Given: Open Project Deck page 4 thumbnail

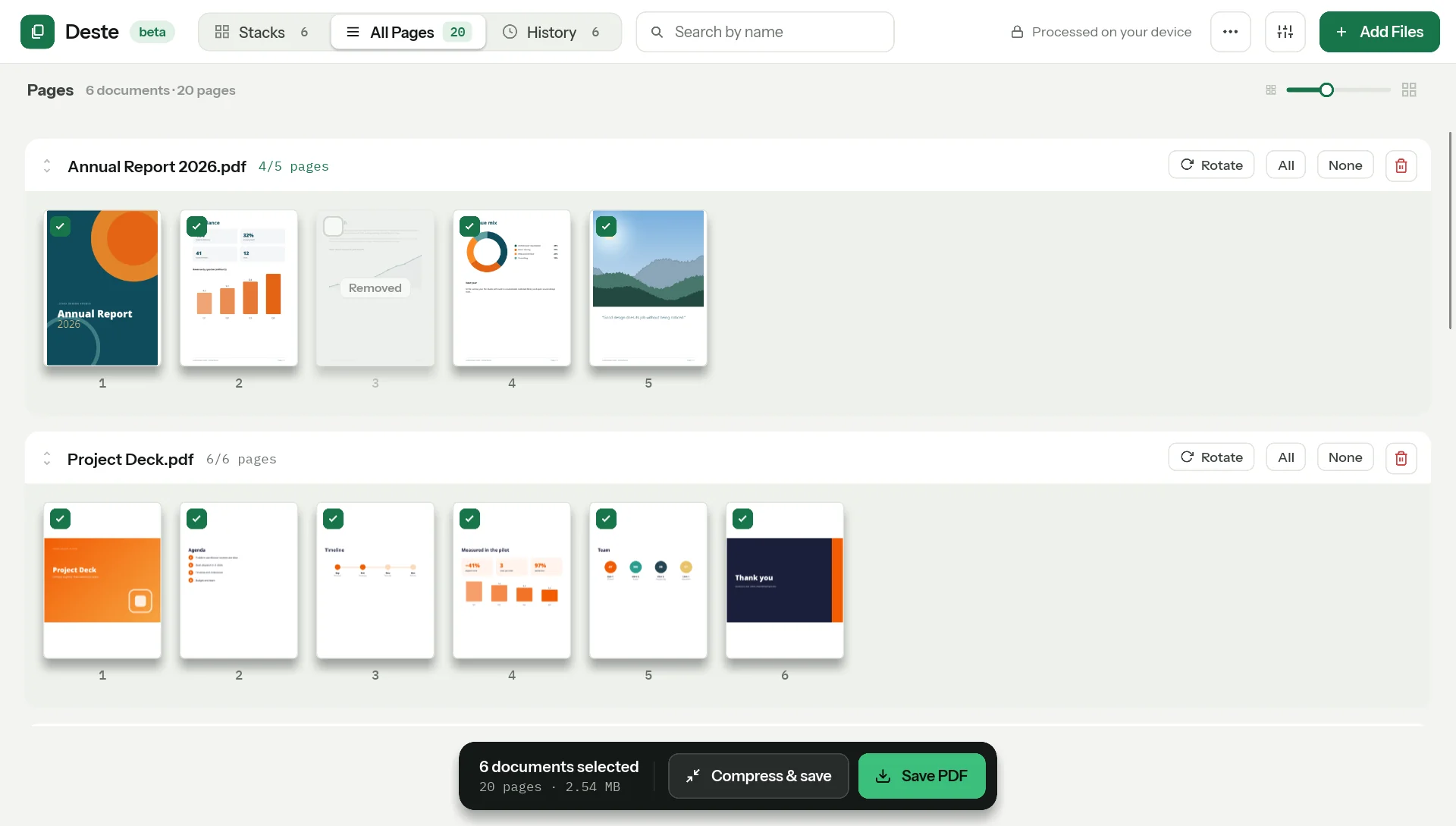Looking at the screenshot, I should click(x=512, y=580).
